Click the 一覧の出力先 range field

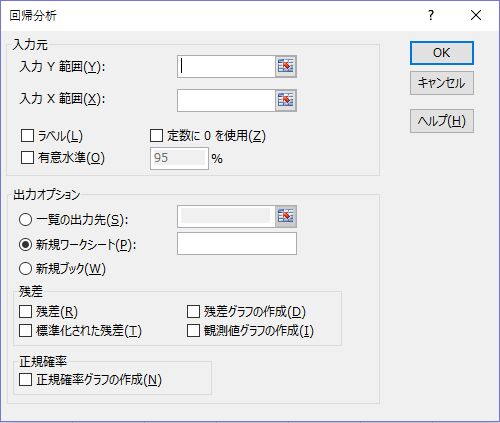coord(226,216)
